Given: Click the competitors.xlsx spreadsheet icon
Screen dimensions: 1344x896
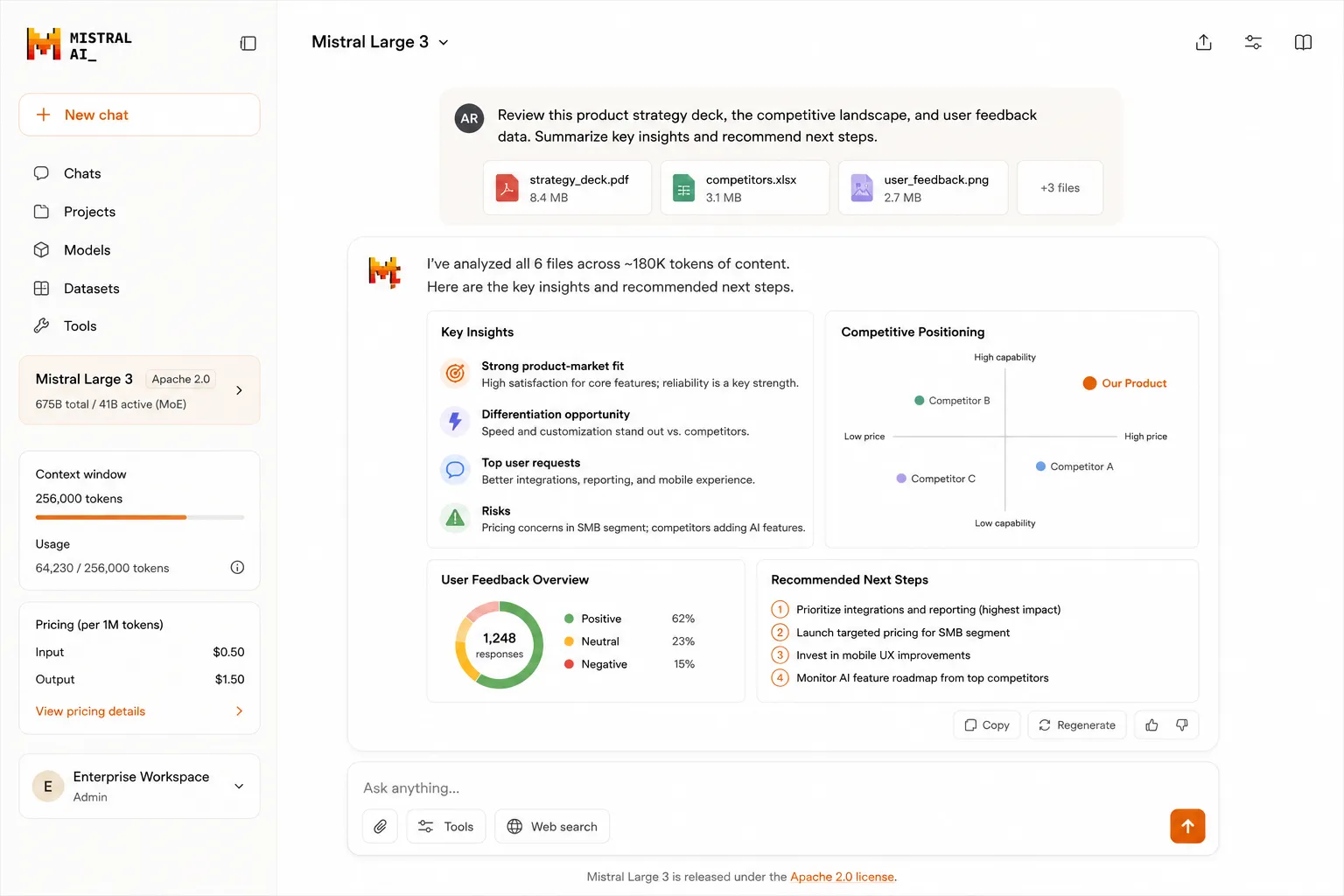Looking at the screenshot, I should coord(683,188).
